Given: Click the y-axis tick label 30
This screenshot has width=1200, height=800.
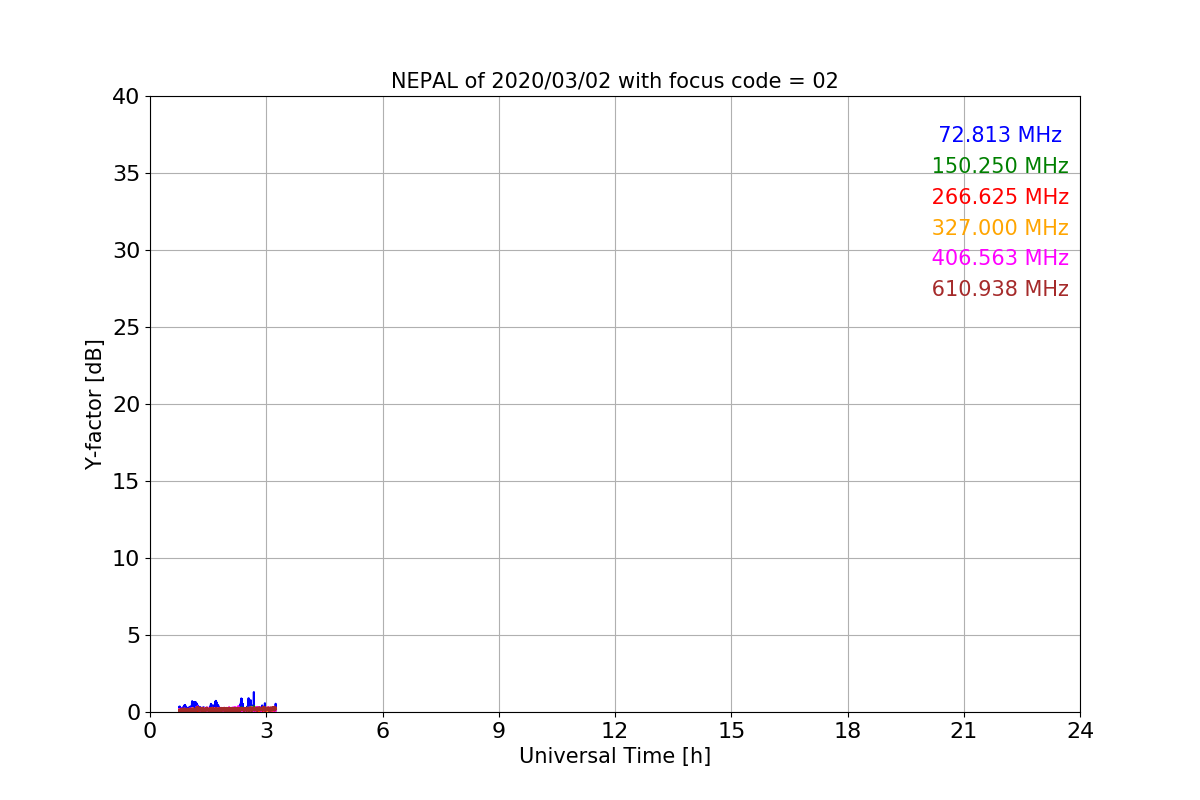Looking at the screenshot, I should click(x=125, y=251).
